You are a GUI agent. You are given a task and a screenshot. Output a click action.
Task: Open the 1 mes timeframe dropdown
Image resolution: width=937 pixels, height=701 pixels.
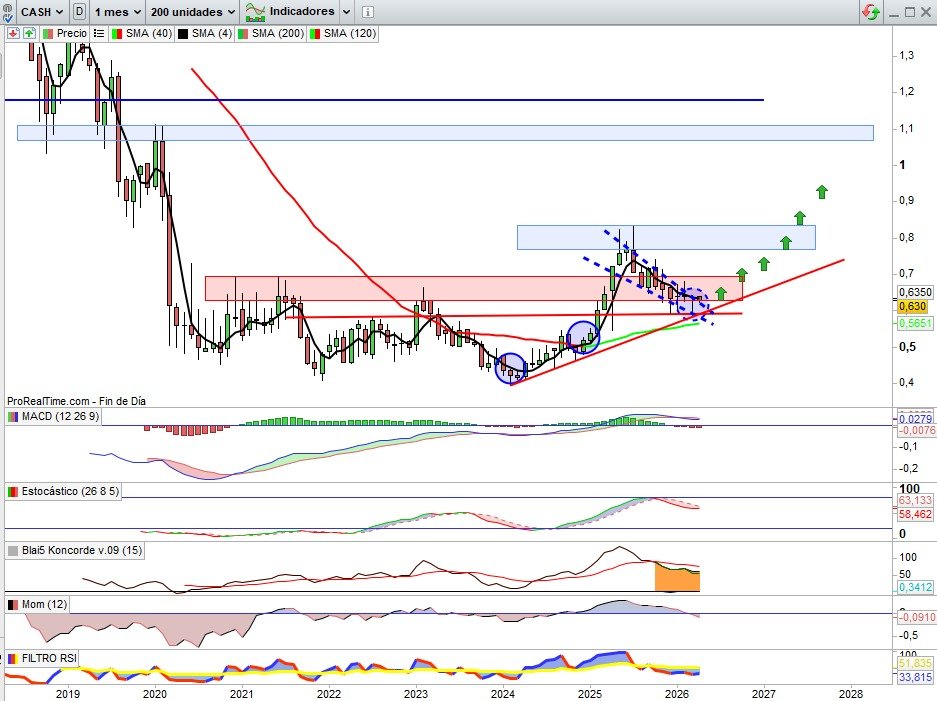(117, 11)
